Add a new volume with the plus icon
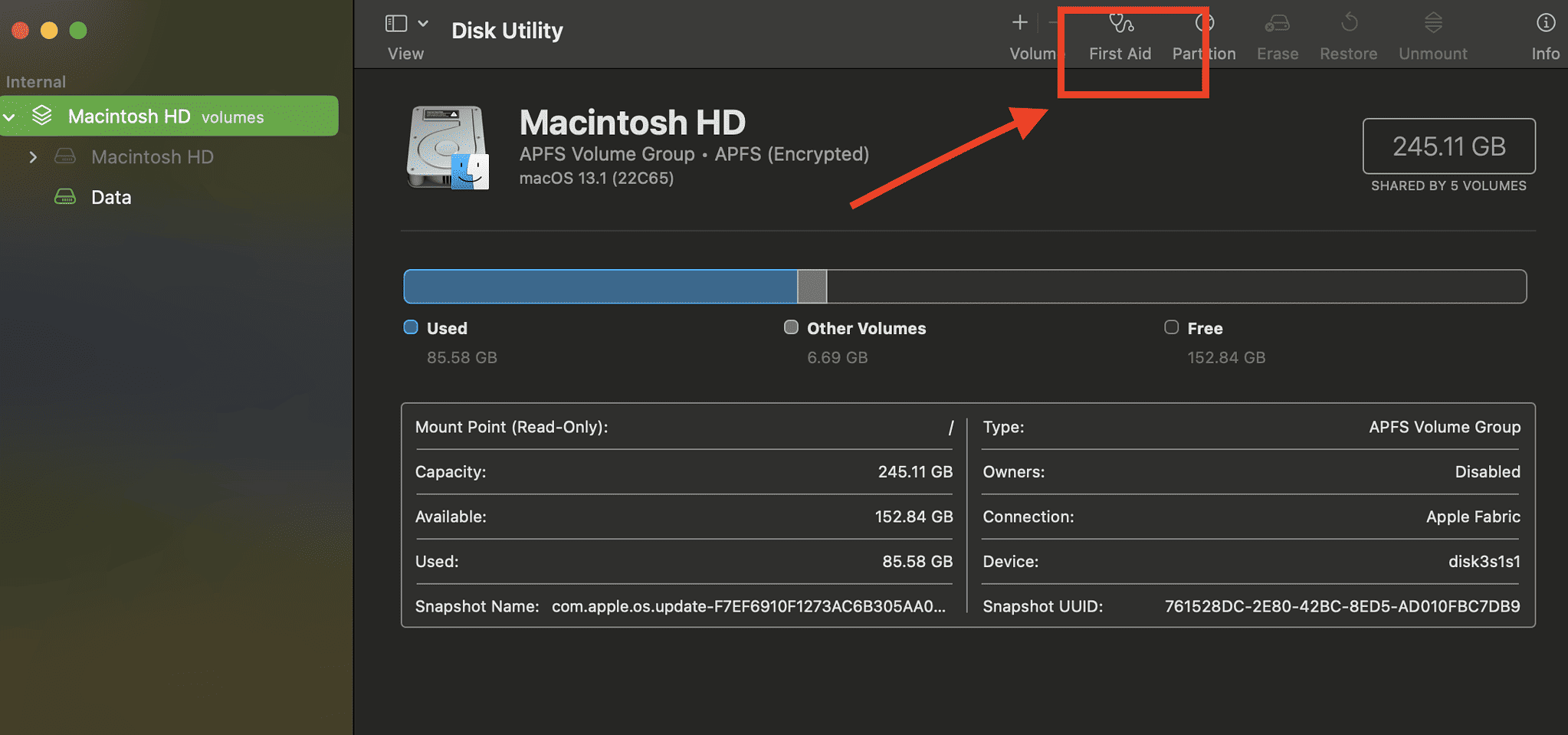Screen dimensions: 1568x735 coord(1019,23)
